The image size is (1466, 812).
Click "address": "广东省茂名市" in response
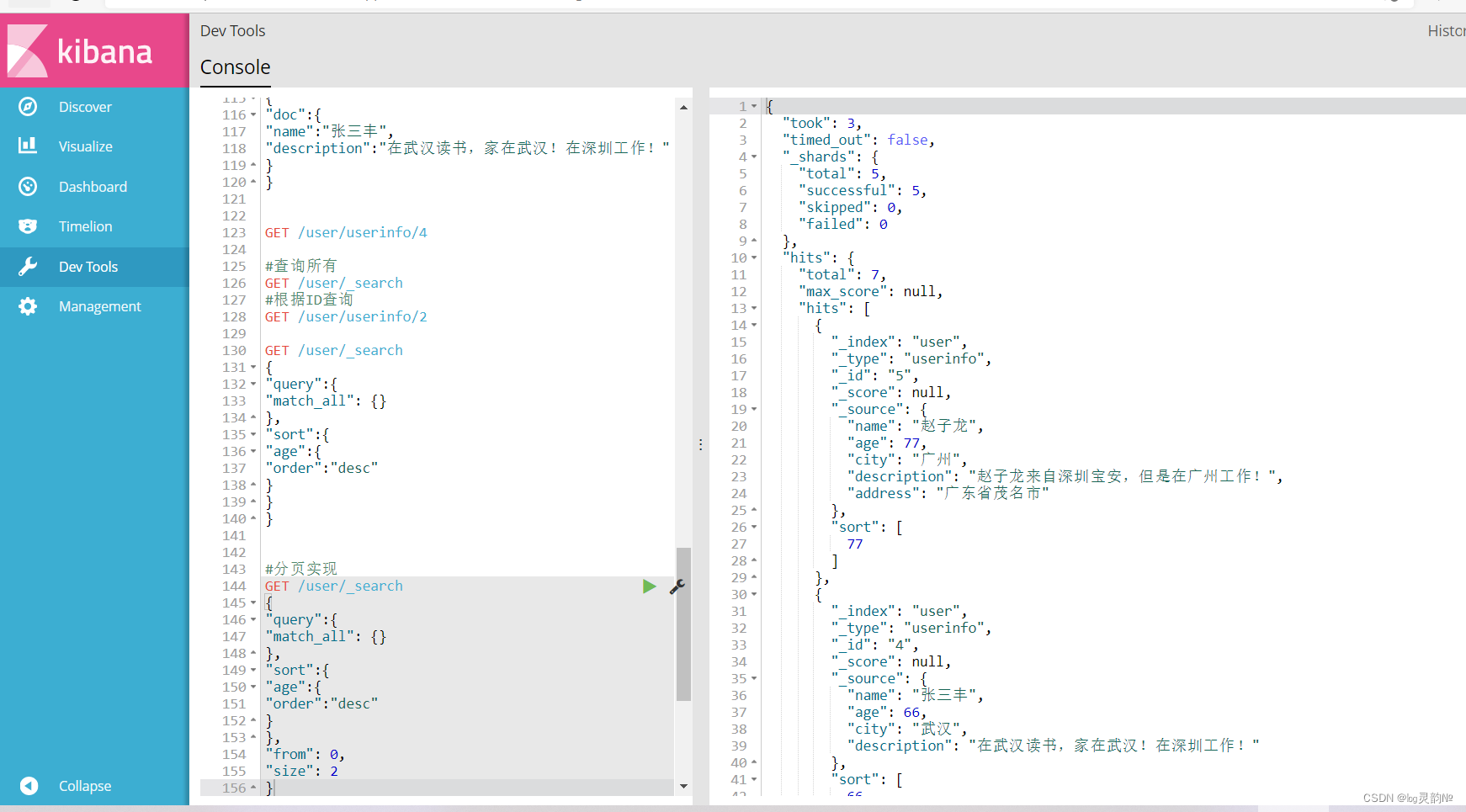click(x=948, y=493)
